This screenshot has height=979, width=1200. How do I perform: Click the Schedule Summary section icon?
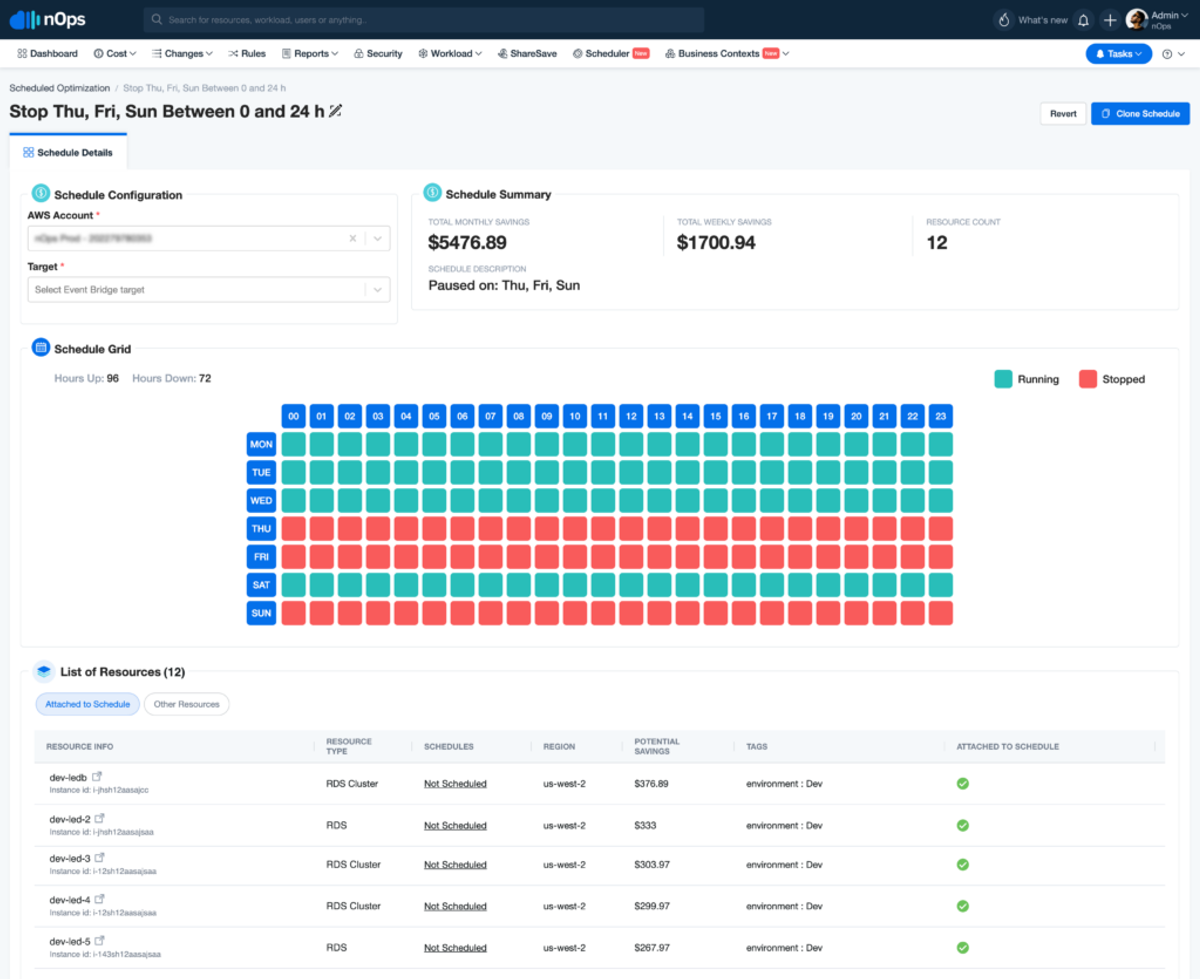433,192
